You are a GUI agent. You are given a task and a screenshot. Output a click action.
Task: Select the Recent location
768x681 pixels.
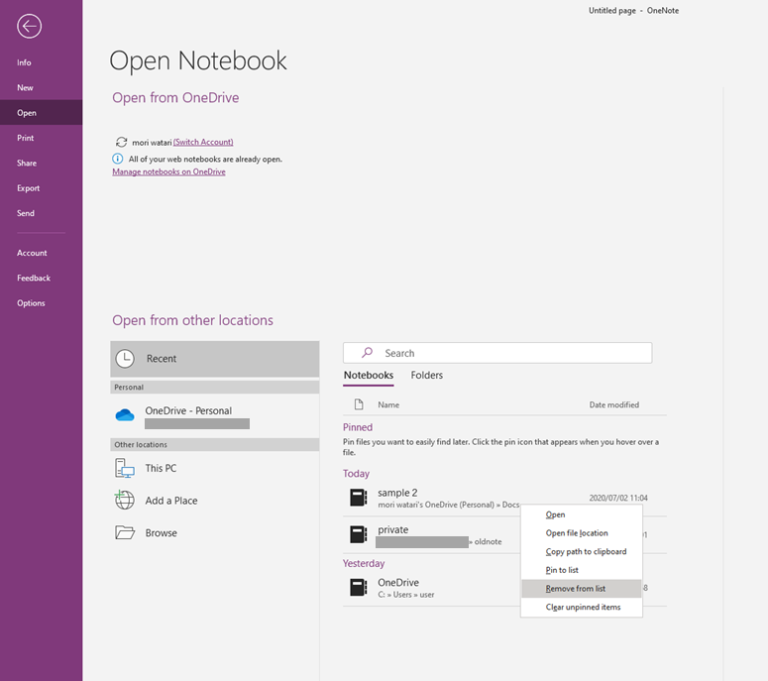point(215,359)
